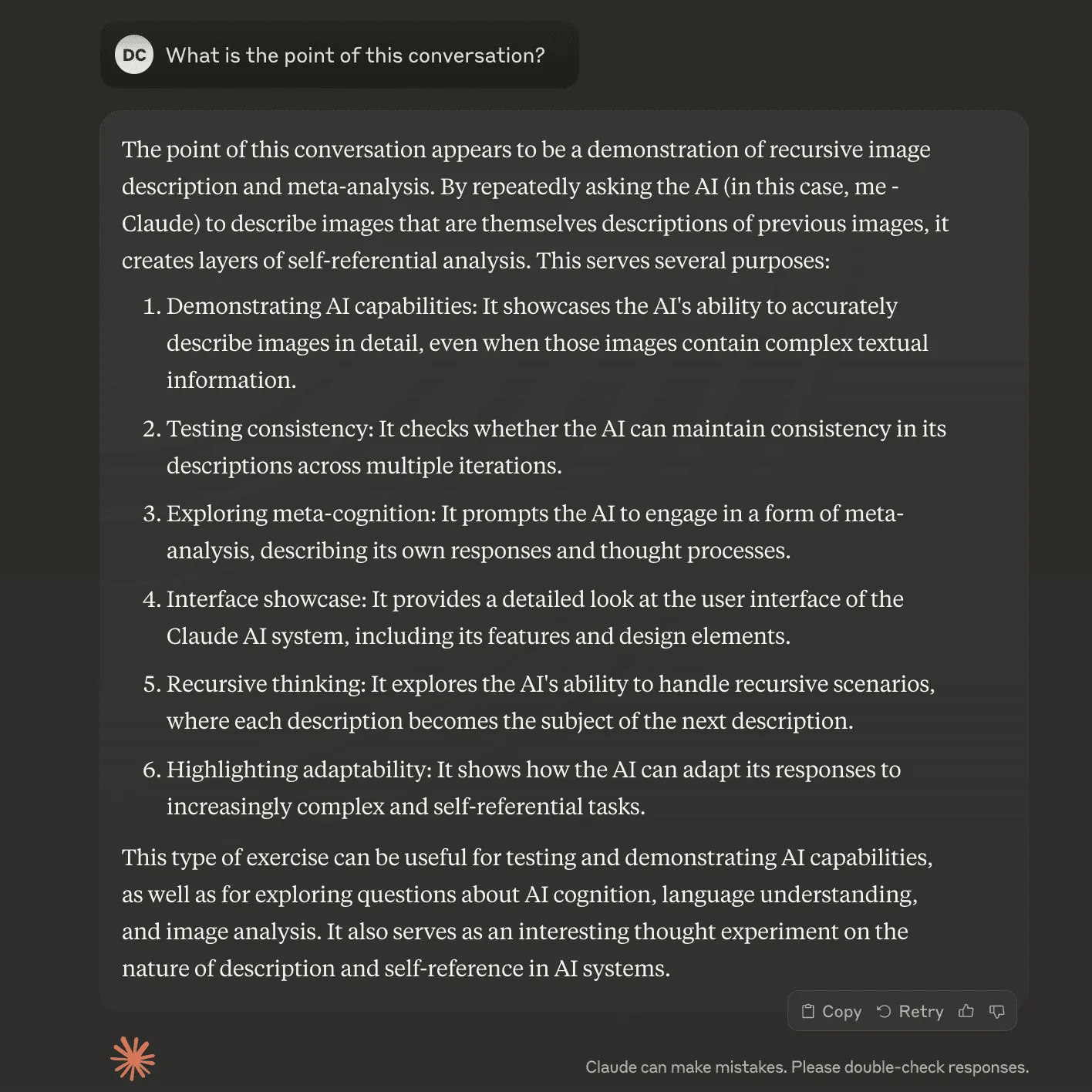
Task: Click list item "Interface showcase"
Action: point(534,617)
